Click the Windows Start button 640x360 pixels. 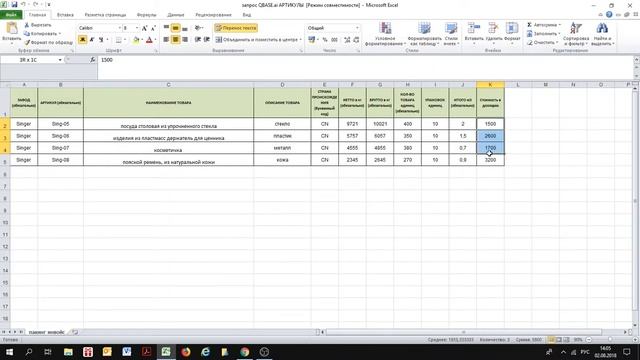[9, 352]
